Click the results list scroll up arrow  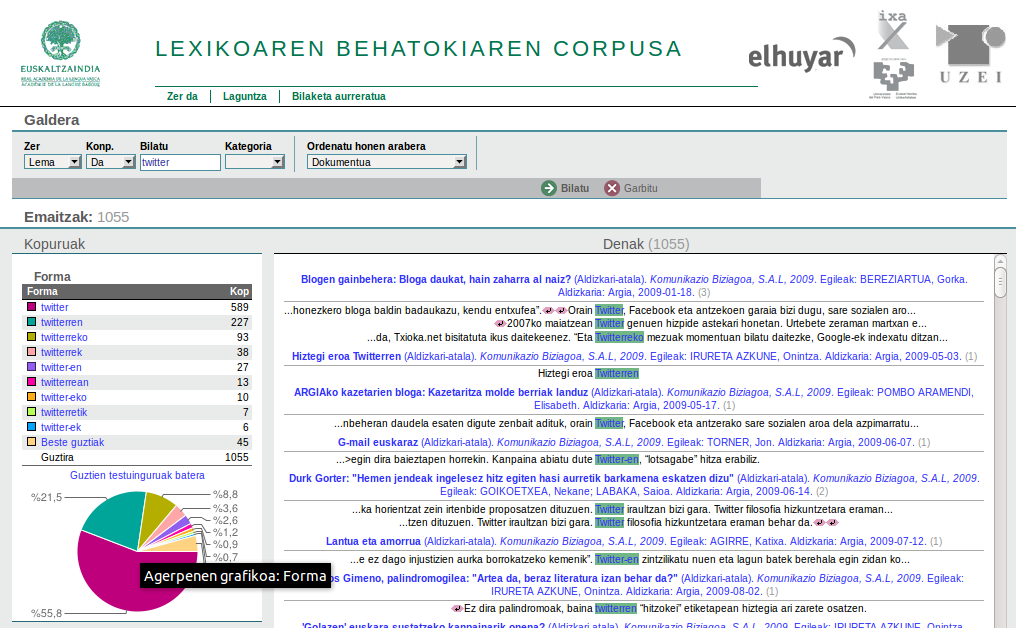[x=1000, y=261]
